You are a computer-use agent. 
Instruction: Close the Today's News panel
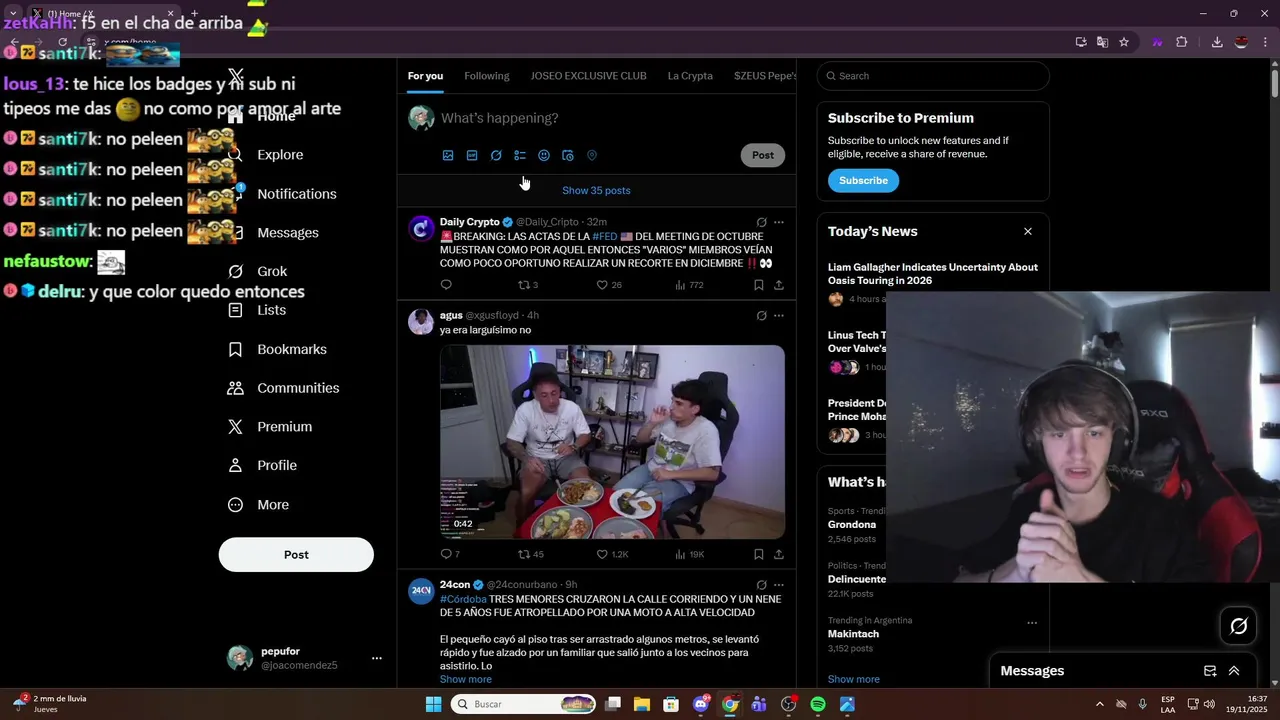(1027, 232)
